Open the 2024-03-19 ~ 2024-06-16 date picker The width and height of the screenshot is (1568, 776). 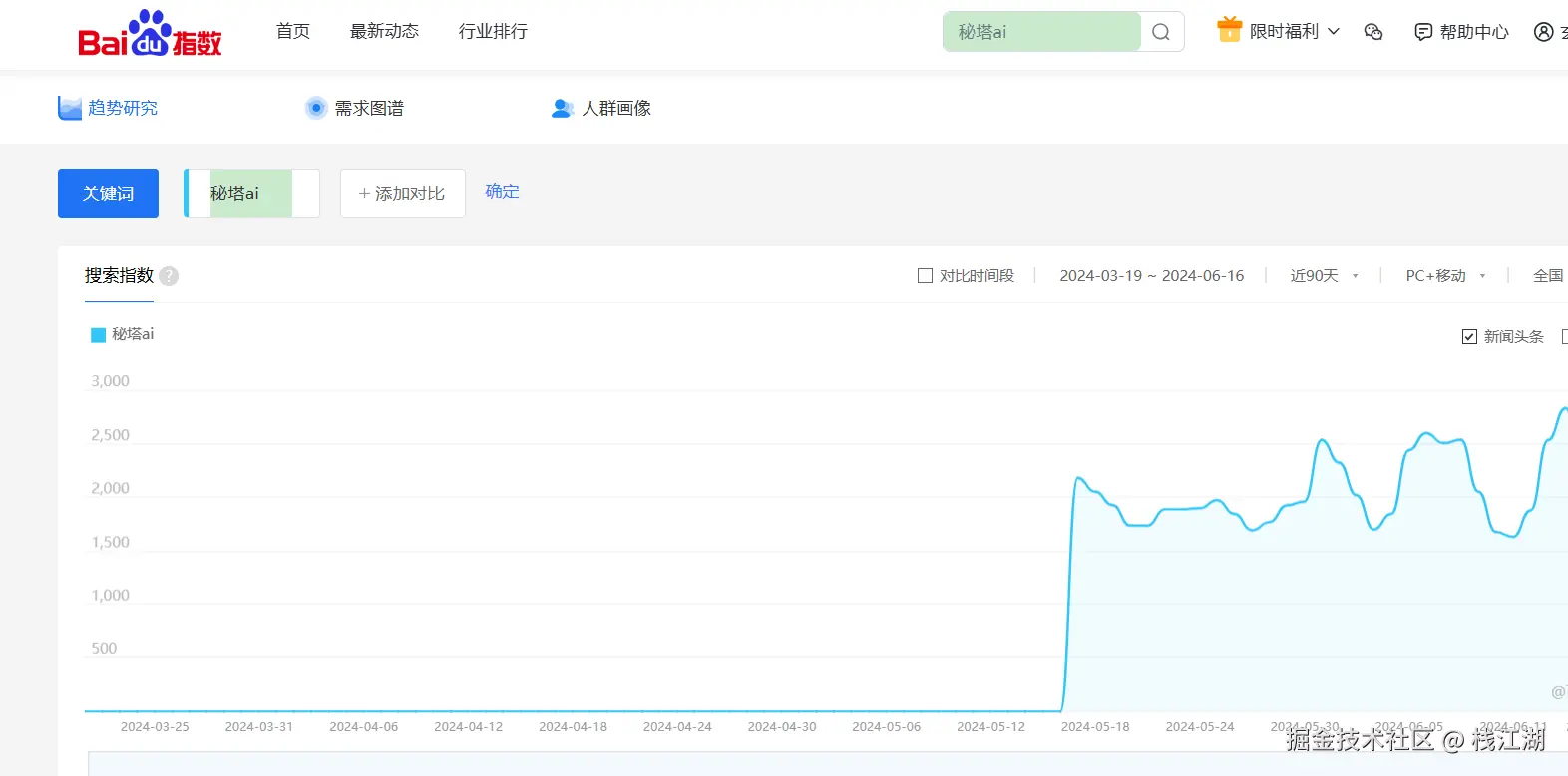(1152, 276)
